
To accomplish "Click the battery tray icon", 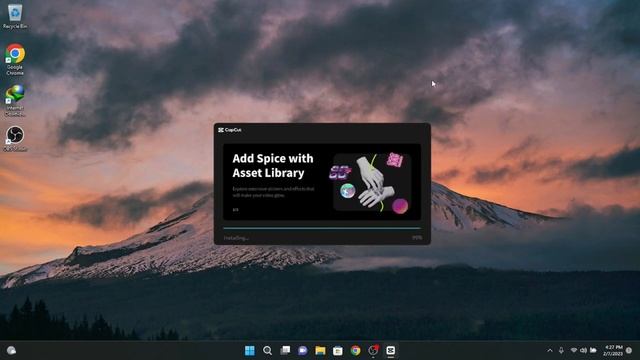I will coord(593,351).
